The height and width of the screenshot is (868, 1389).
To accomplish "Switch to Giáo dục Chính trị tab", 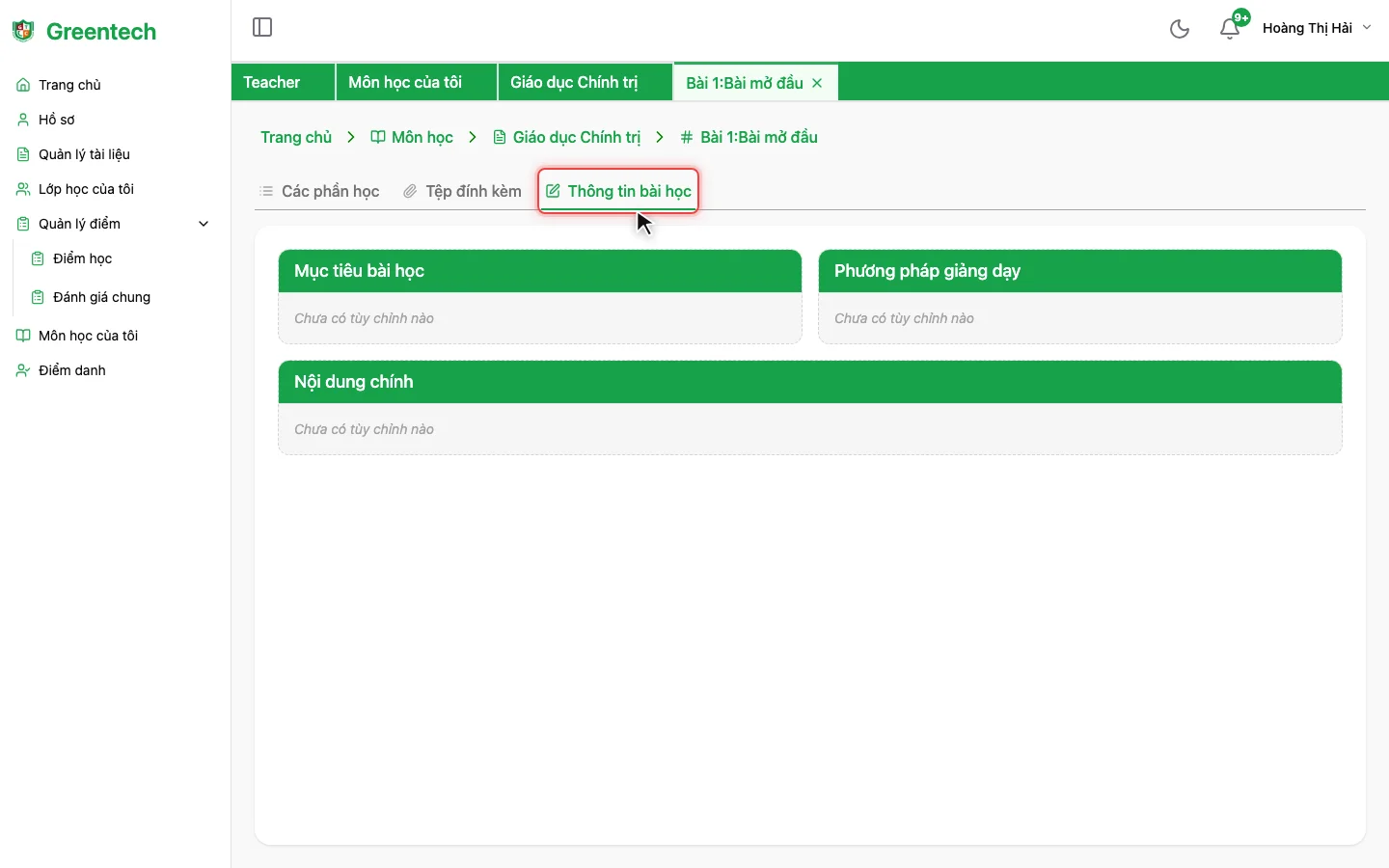I will [586, 82].
